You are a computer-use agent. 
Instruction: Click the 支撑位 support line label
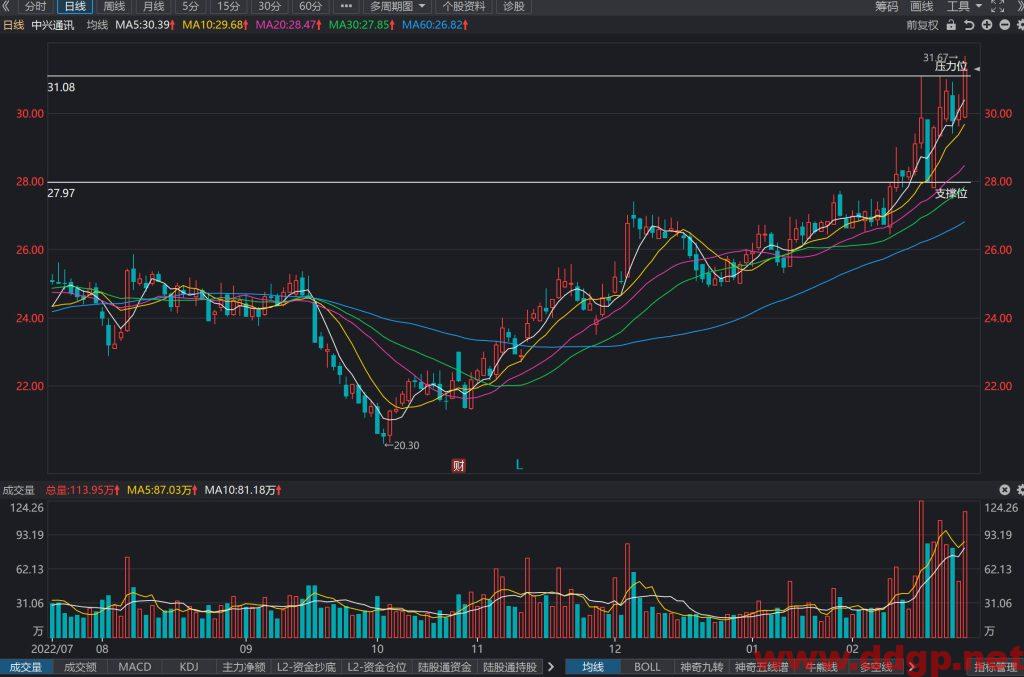coord(951,193)
